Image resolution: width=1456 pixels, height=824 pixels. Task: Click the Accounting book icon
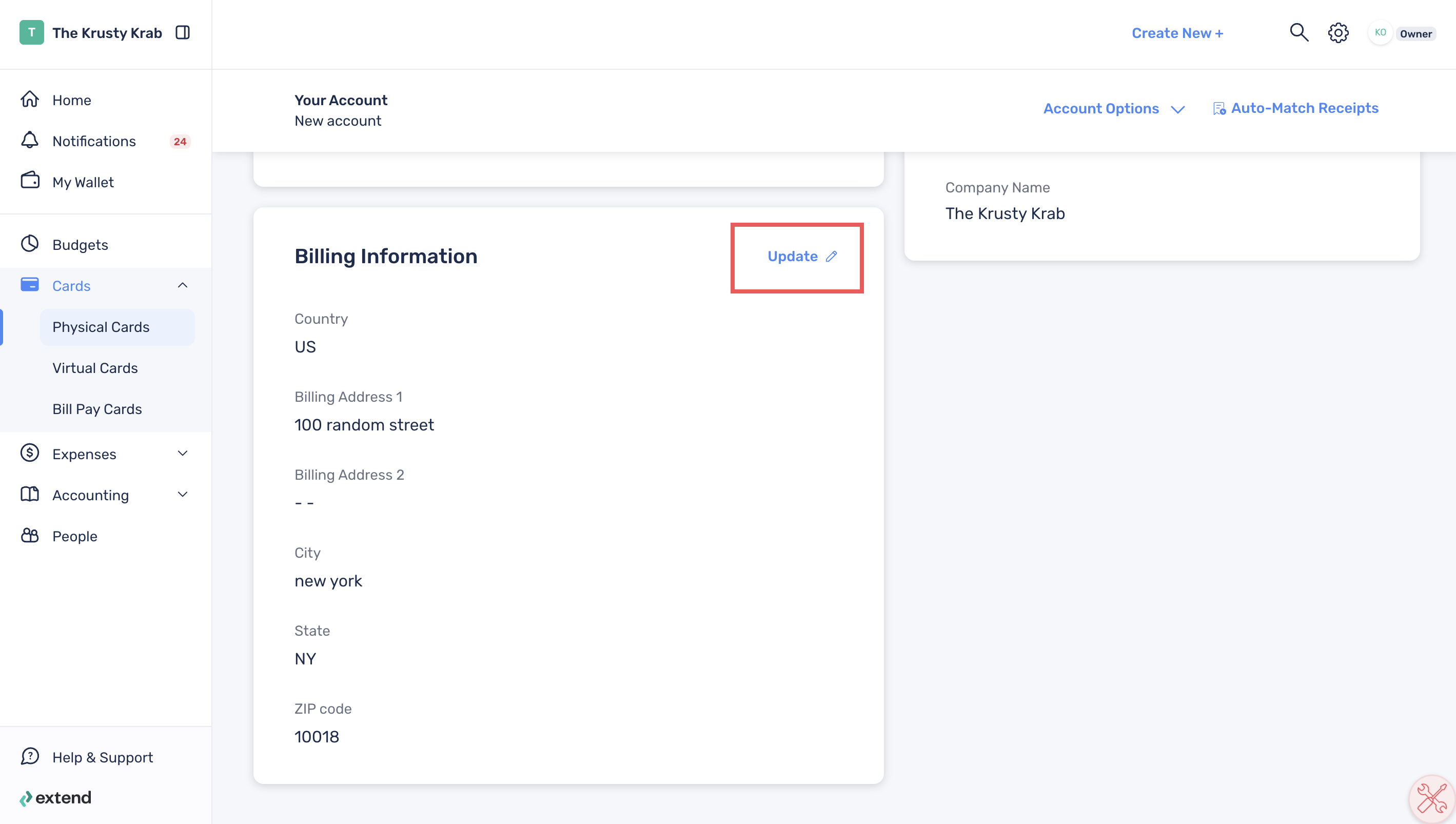pyautogui.click(x=29, y=494)
